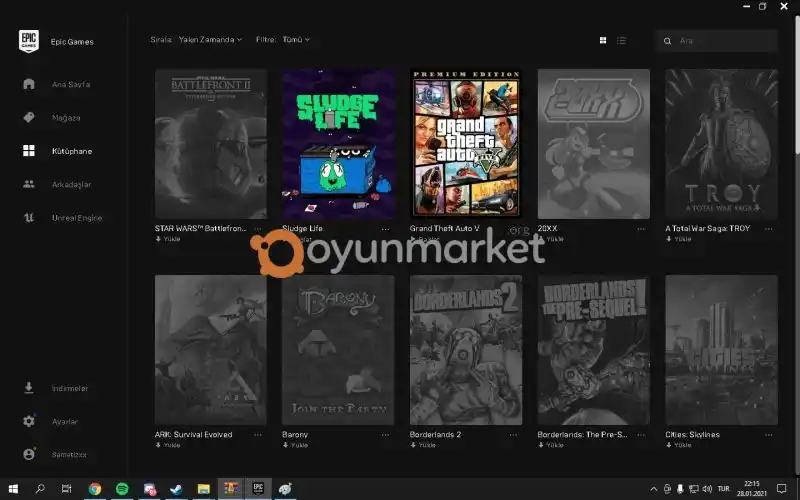Viewport: 800px width, 500px height.
Task: Open İndirmeler downloads page
Action: pos(69,388)
